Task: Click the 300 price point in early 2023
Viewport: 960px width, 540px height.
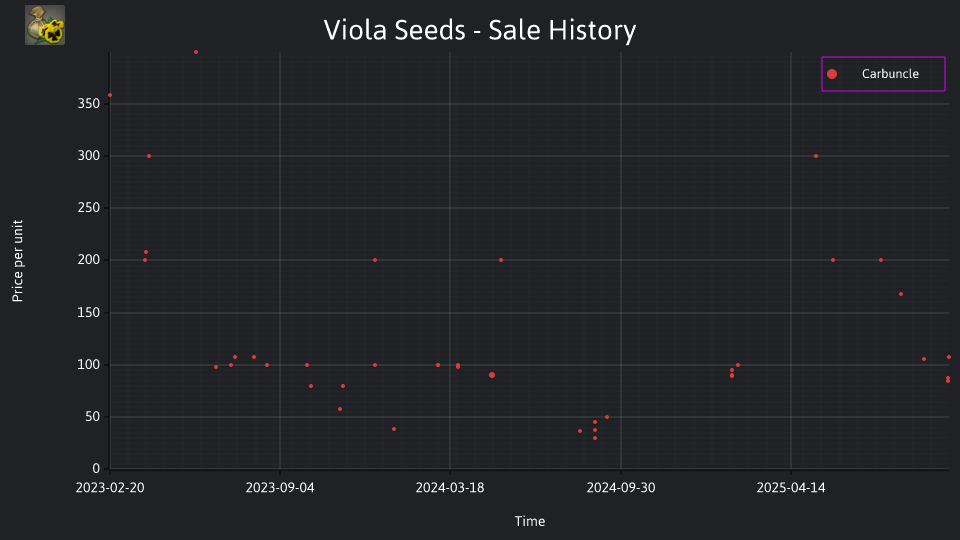Action: pyautogui.click(x=149, y=156)
